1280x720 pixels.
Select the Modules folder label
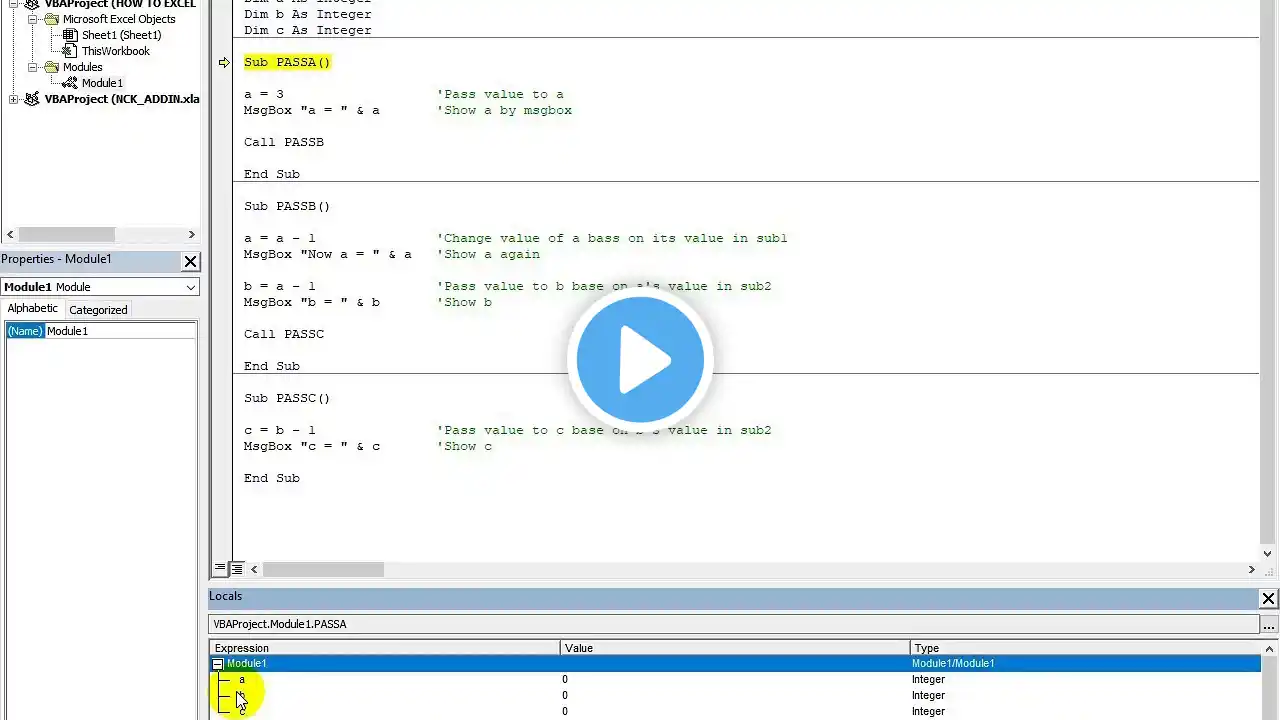[82, 67]
